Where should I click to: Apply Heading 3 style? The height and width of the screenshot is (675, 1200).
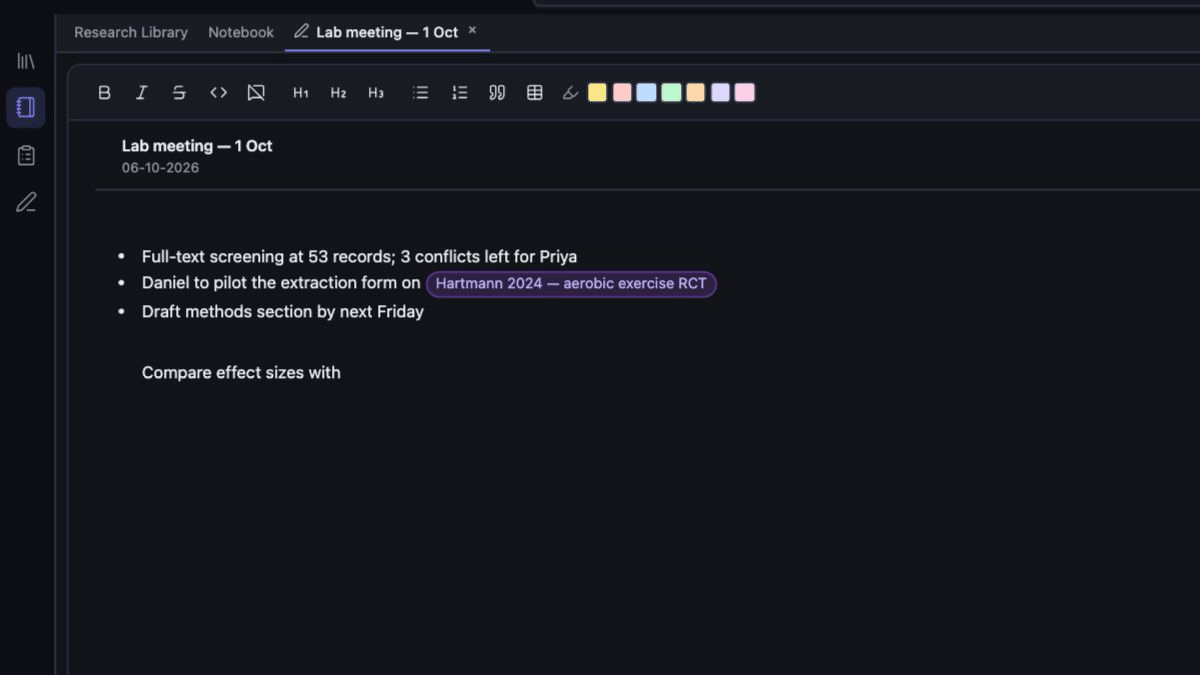(x=376, y=93)
